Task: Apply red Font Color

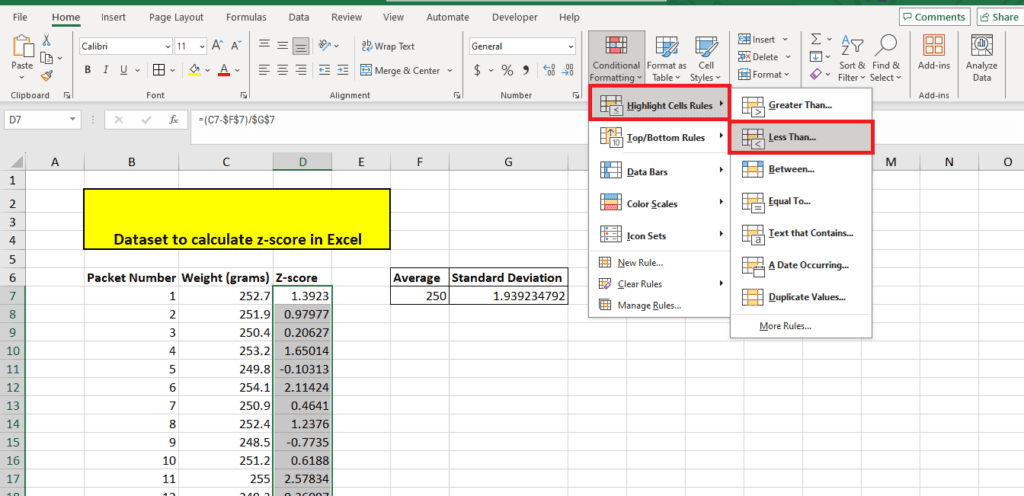Action: [x=224, y=70]
